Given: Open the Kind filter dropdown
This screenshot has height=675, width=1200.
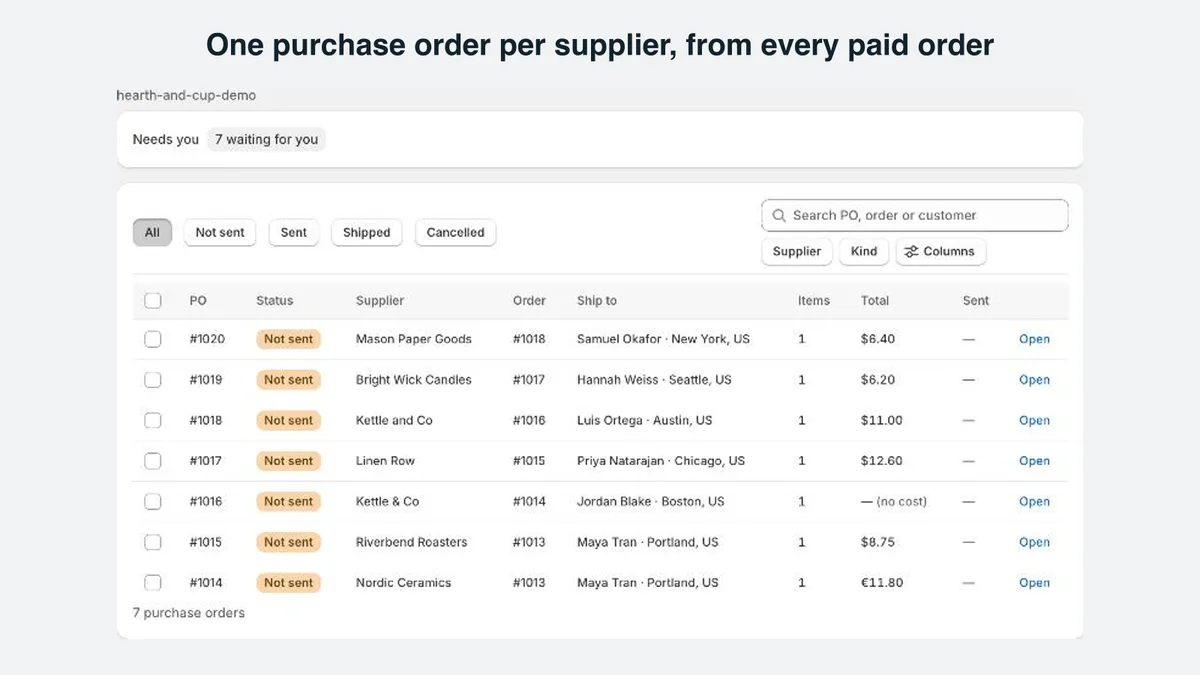Looking at the screenshot, I should click(864, 252).
